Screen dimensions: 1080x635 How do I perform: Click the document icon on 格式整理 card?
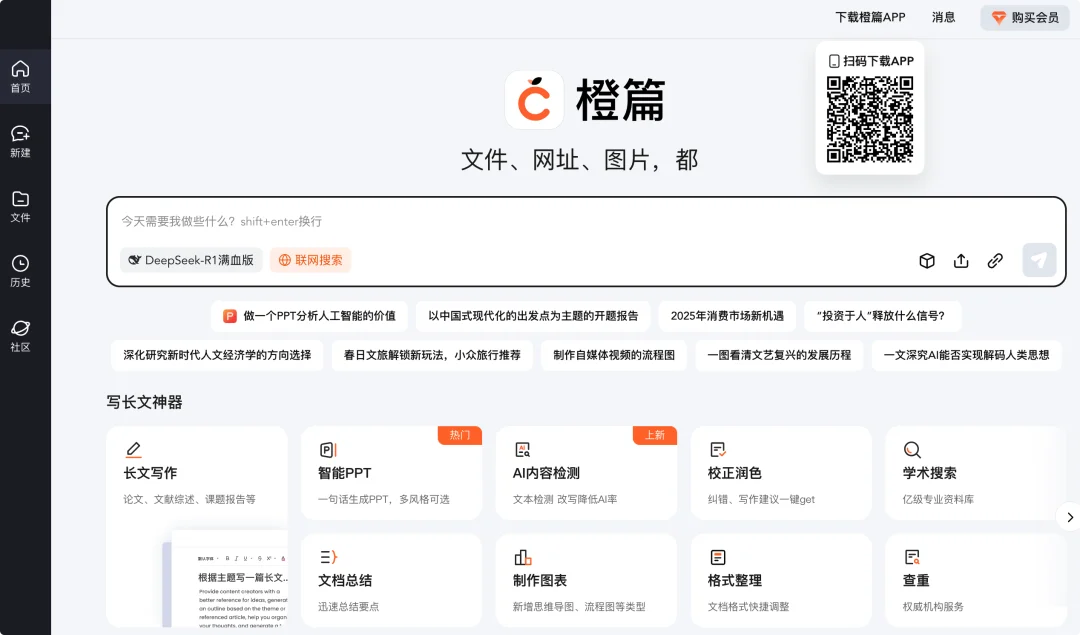pyautogui.click(x=718, y=557)
